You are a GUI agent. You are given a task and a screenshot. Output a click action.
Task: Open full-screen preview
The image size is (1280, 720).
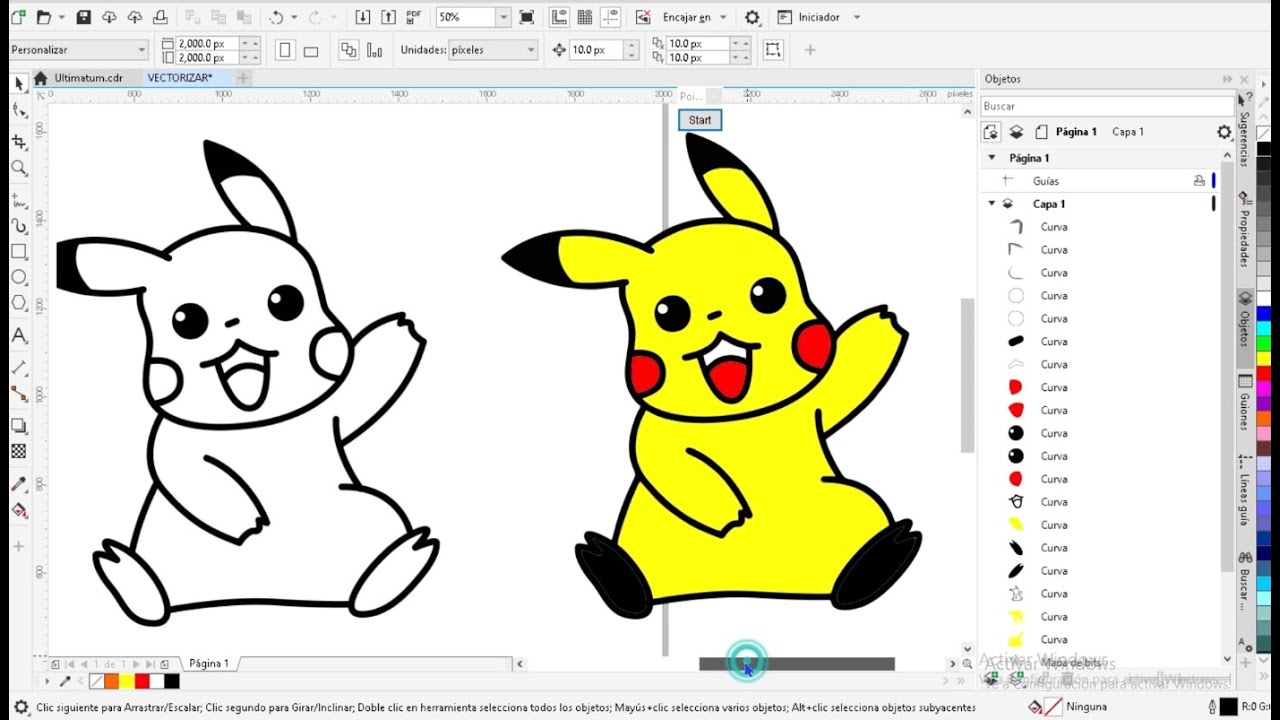click(526, 17)
